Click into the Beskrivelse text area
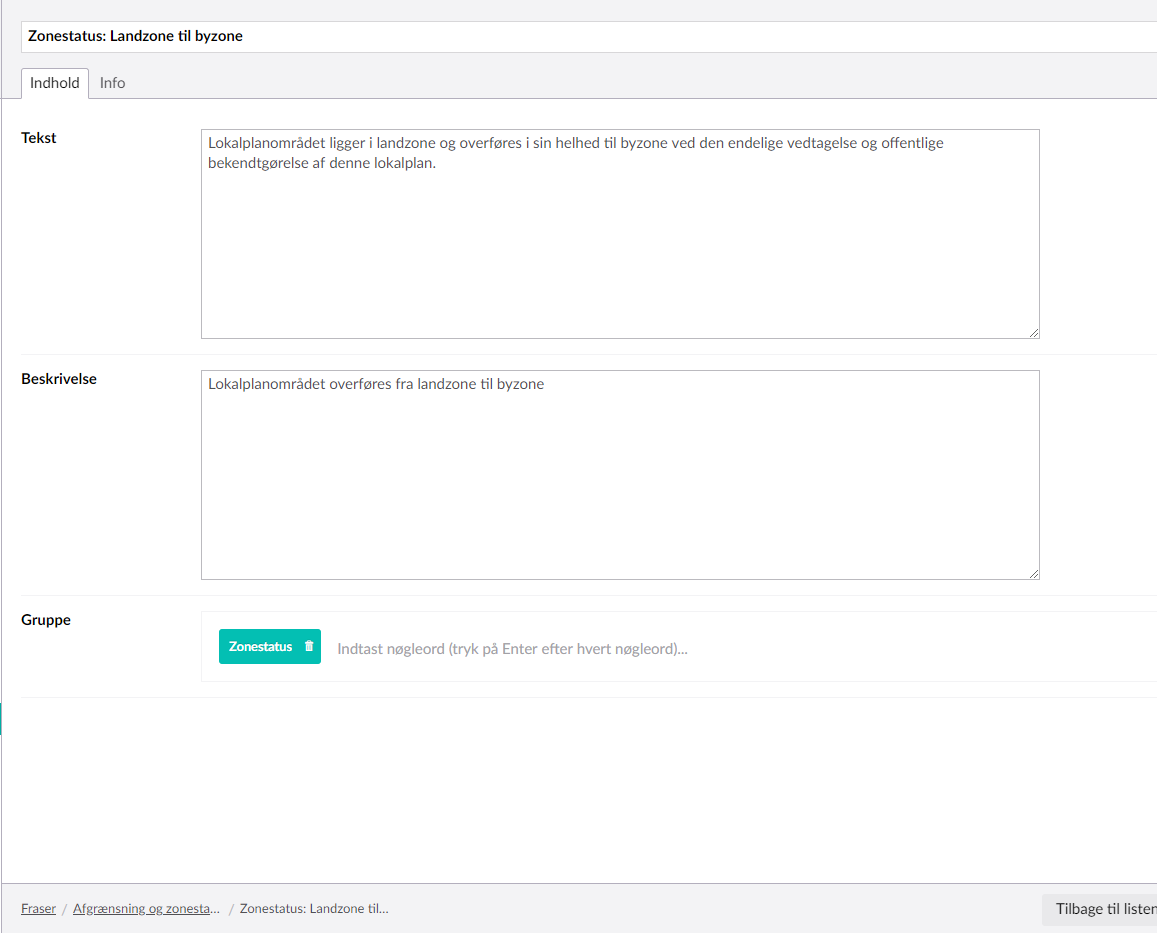Viewport: 1157px width, 933px height. tap(620, 480)
